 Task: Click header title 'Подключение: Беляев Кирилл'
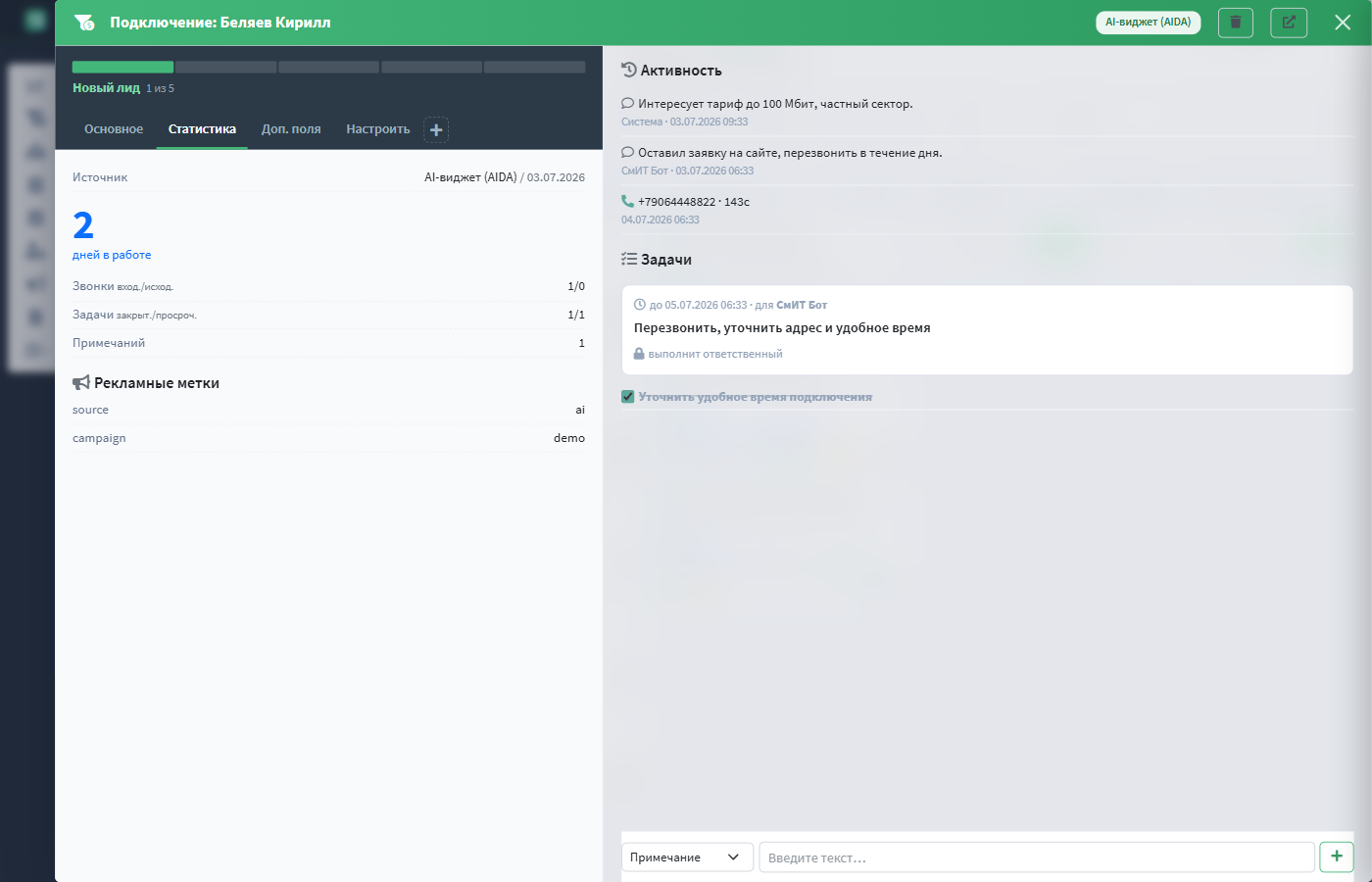(220, 23)
